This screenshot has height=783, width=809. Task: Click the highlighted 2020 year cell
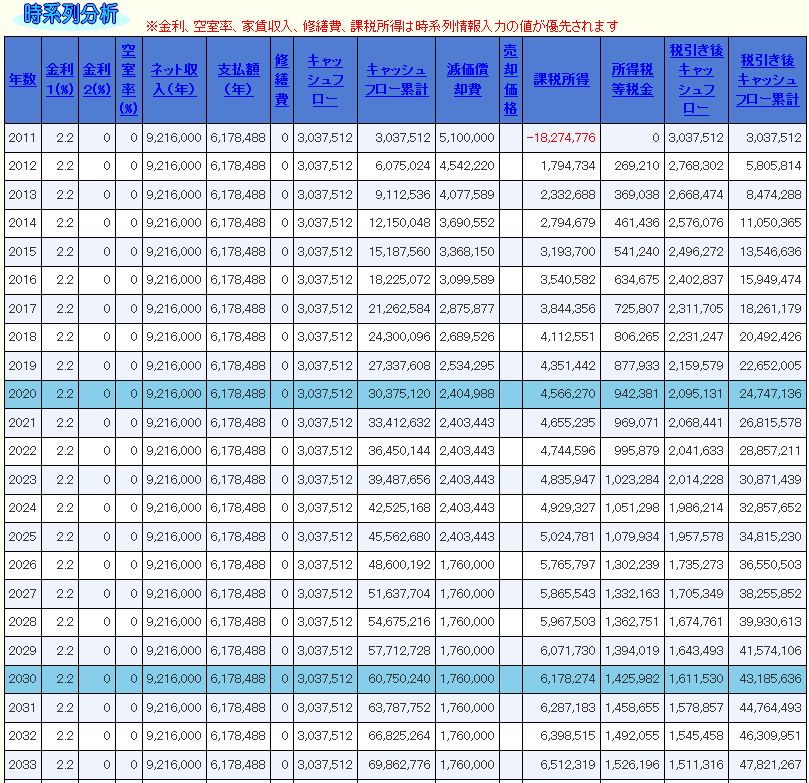coord(22,394)
